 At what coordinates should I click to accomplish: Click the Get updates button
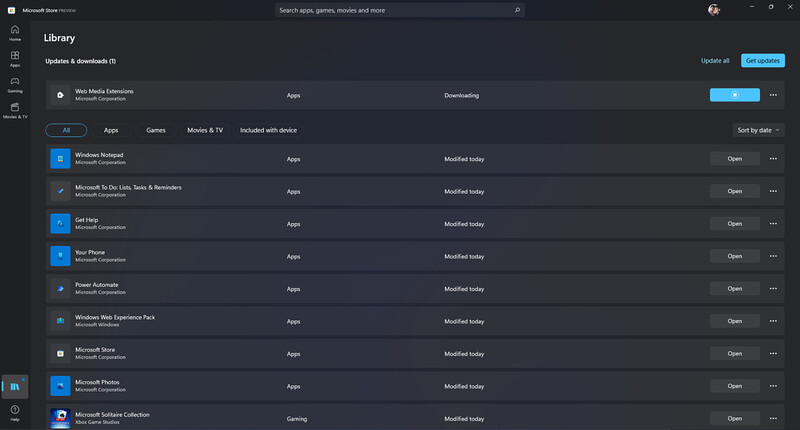(763, 60)
